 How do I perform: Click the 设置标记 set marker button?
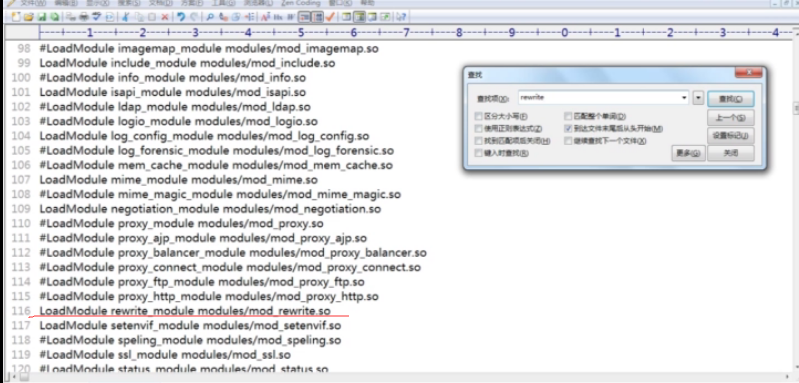coord(730,136)
